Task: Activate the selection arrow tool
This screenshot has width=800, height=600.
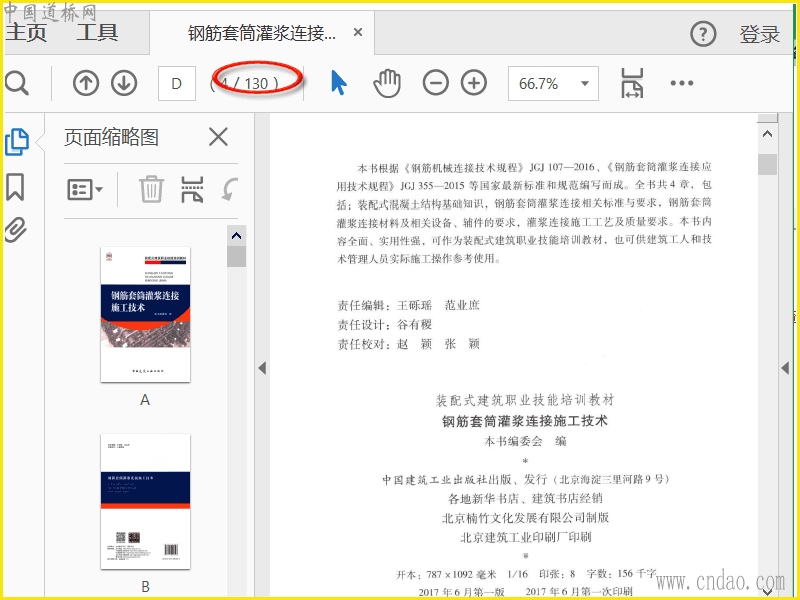Action: point(338,83)
